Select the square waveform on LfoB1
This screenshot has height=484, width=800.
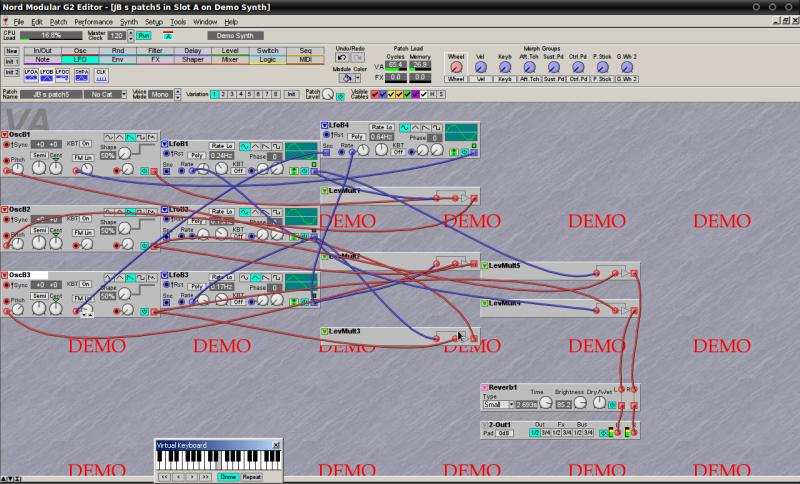(277, 147)
